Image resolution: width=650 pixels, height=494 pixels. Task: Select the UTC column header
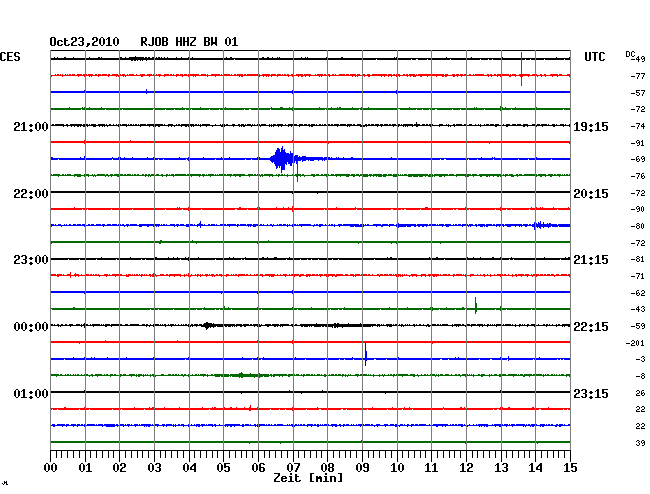[594, 57]
